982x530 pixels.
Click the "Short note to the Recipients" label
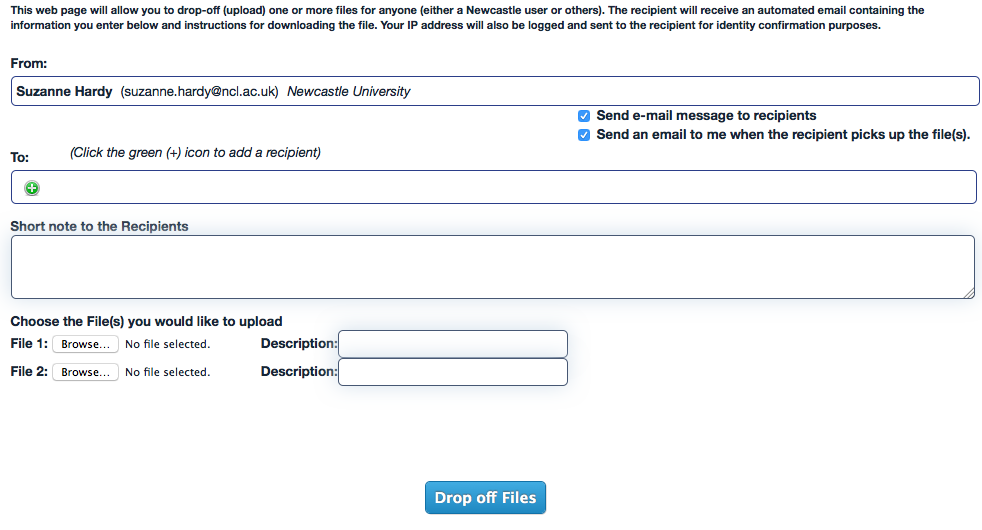(99, 226)
